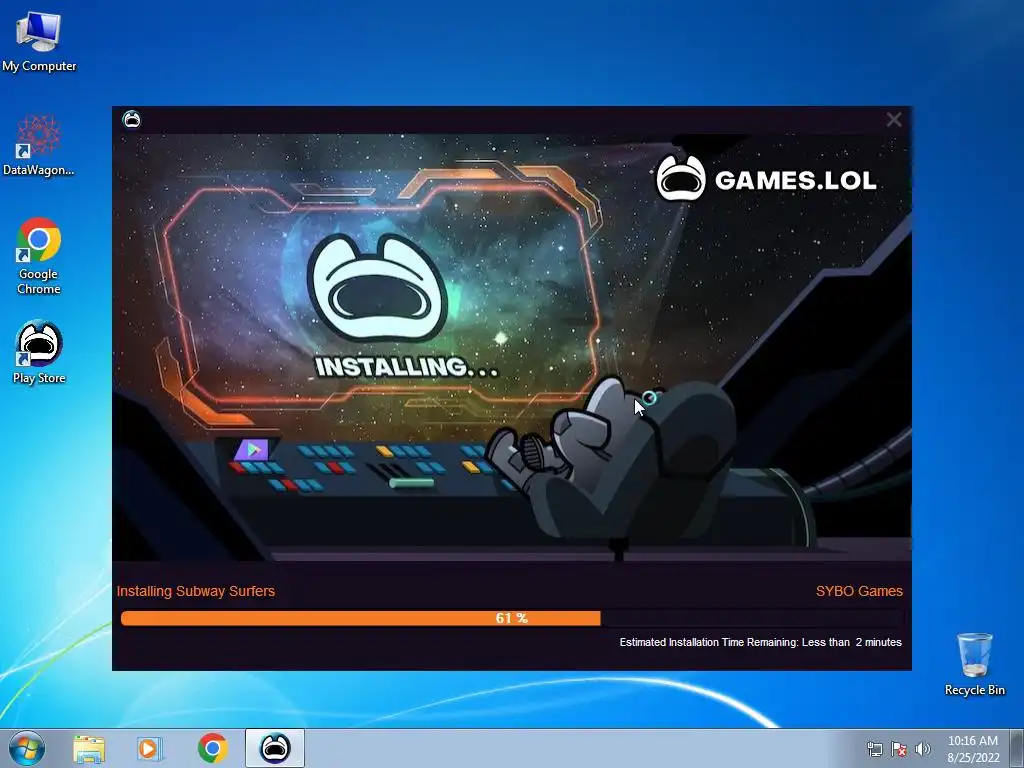The image size is (1024, 768).
Task: Click the GAMES.LOL logo in installer
Action: 766,178
